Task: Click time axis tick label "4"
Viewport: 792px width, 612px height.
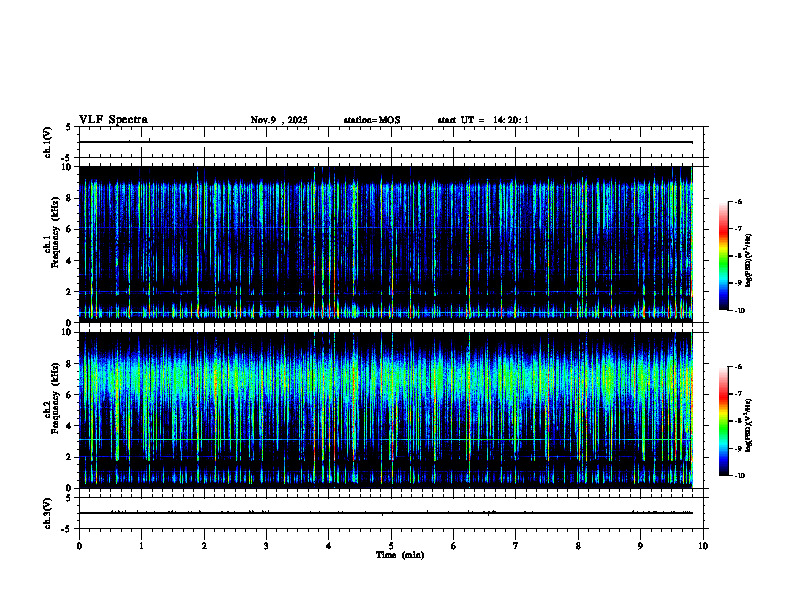Action: (329, 546)
